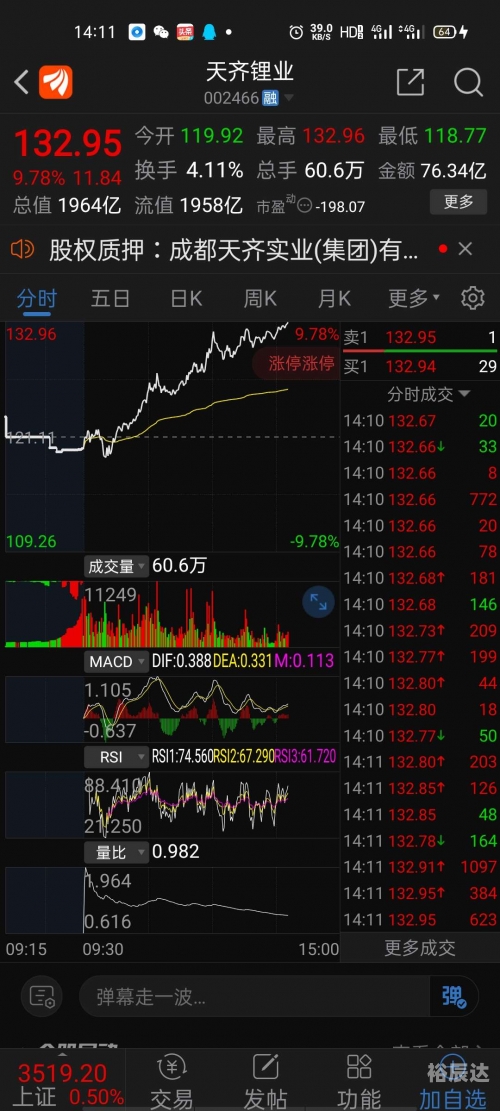This screenshot has width=500, height=1111.
Task: Expand the 更多 chart period dropdown
Action: pos(414,298)
